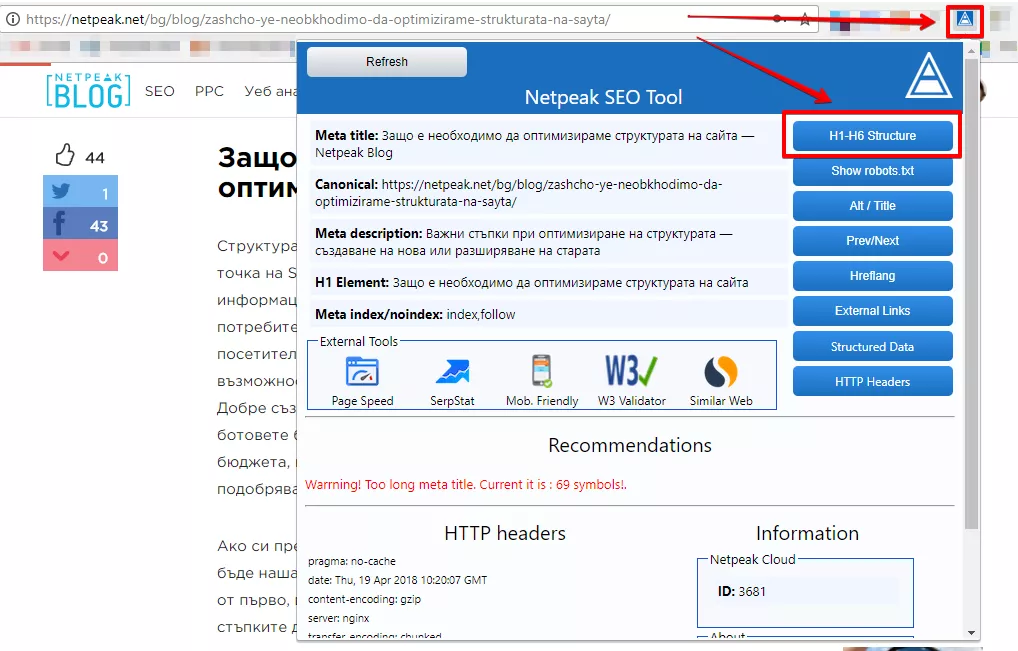
Task: View External Links list
Action: click(x=873, y=311)
